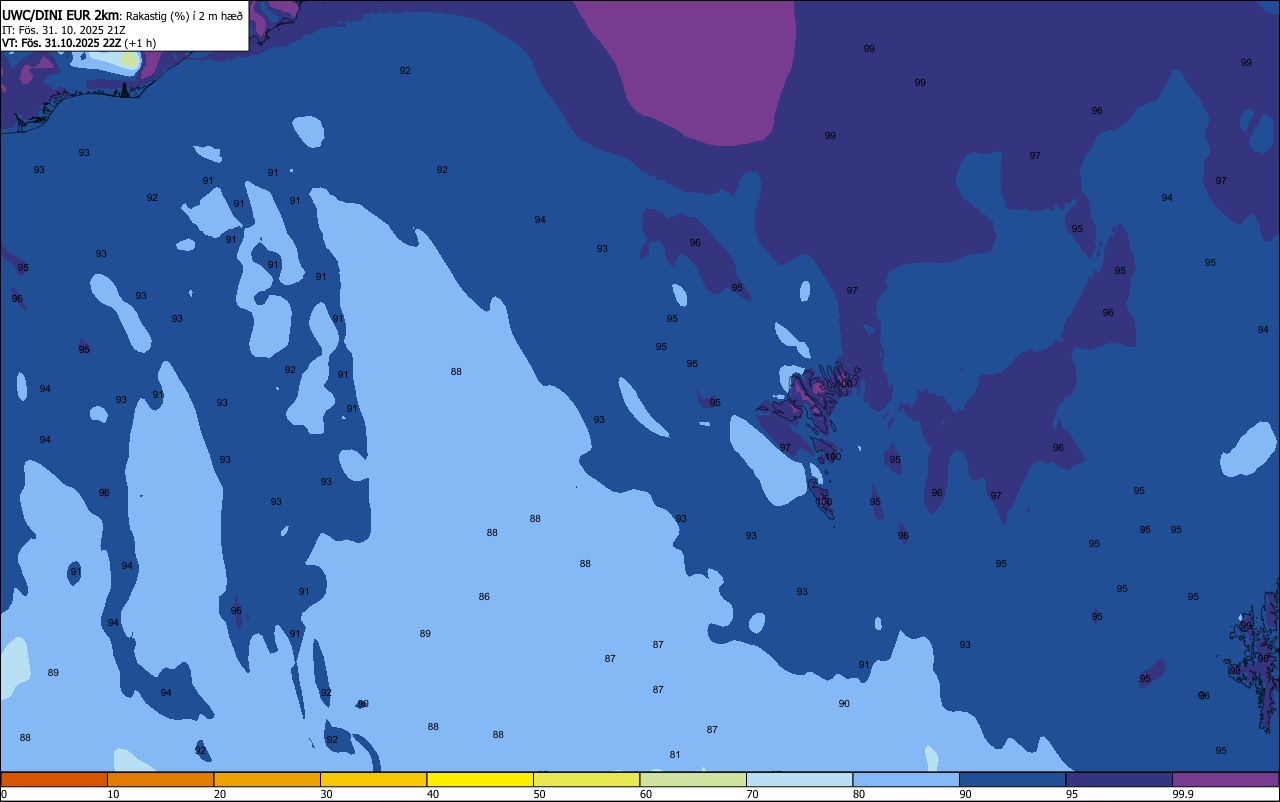Click the legend scale label "95"
1280x802 pixels.
(x=1072, y=794)
